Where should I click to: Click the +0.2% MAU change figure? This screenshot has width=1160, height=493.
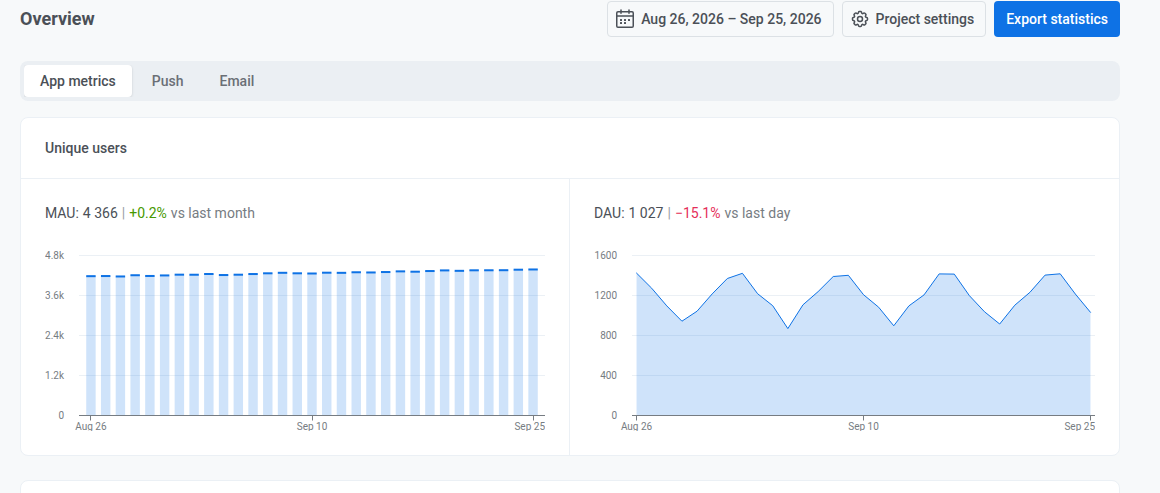click(148, 213)
